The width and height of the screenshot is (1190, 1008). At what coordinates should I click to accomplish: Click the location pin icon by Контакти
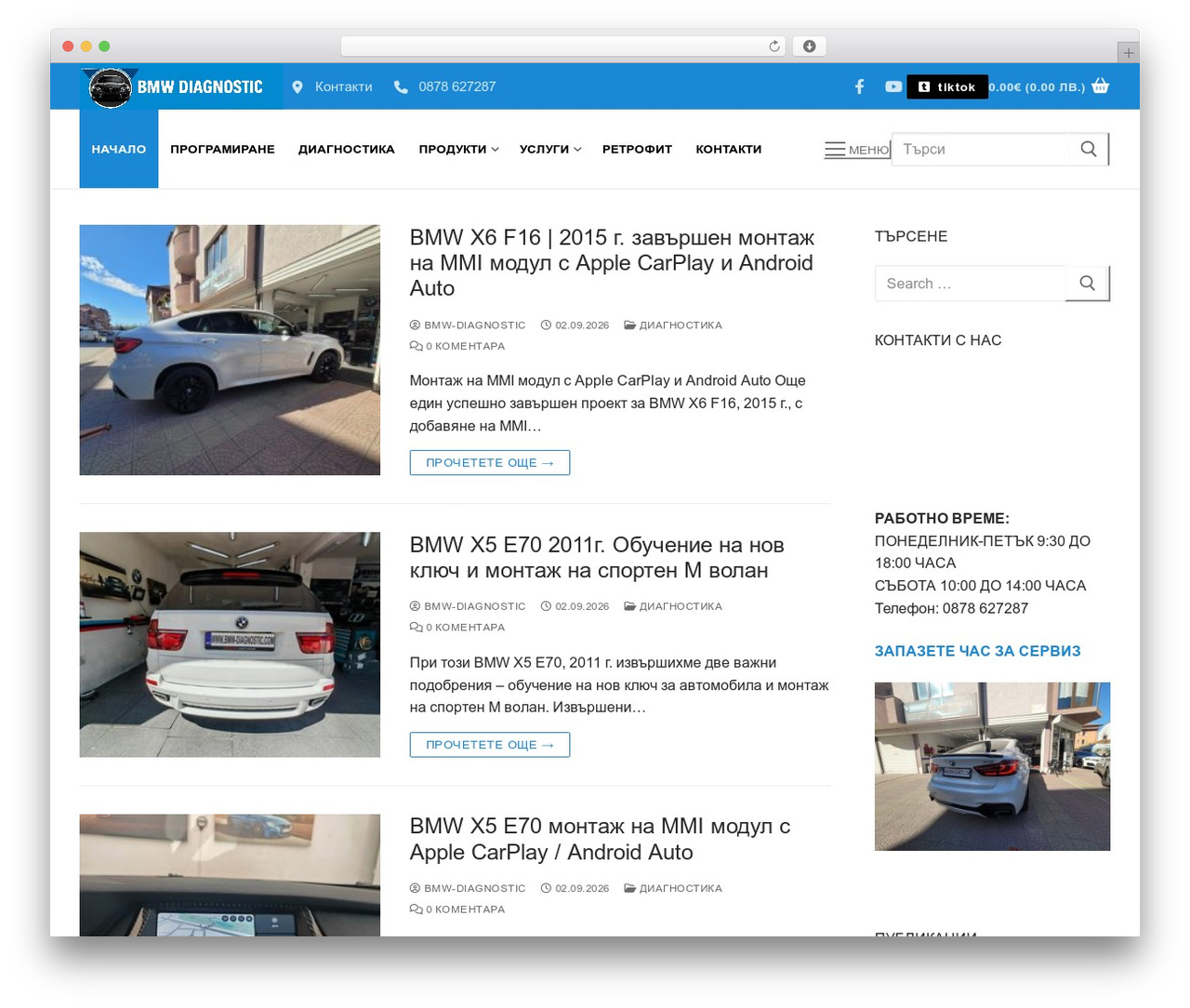(x=297, y=86)
